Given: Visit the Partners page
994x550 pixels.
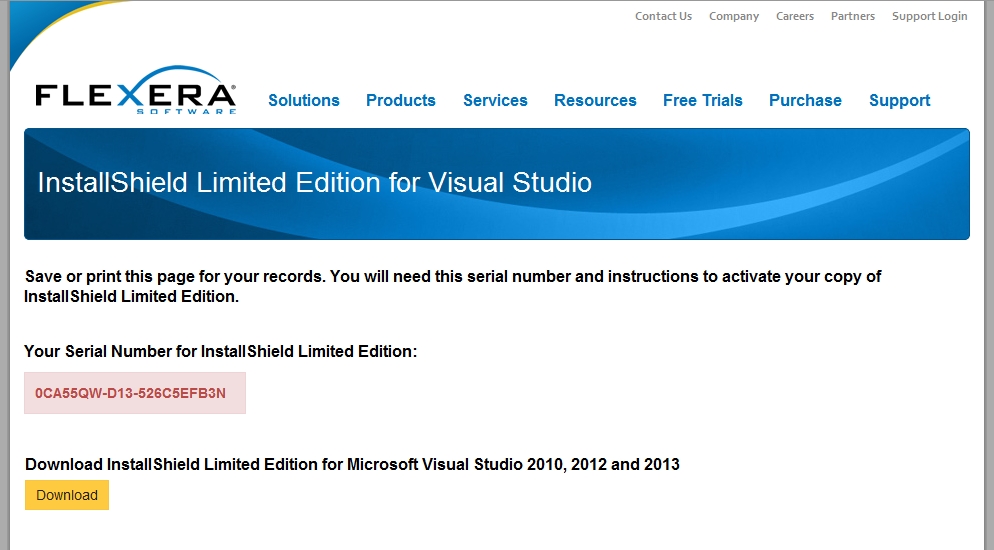Looking at the screenshot, I should tap(853, 16).
